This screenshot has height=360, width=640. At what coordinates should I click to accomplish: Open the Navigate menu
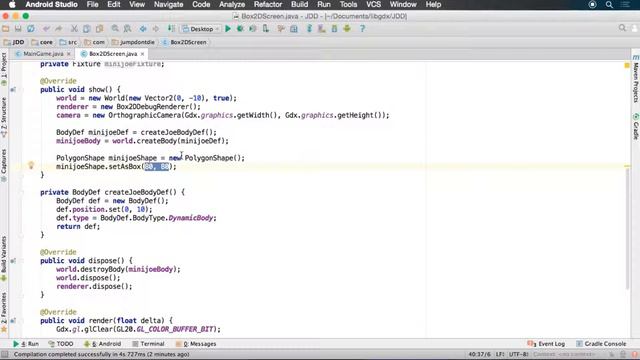coord(168,4)
